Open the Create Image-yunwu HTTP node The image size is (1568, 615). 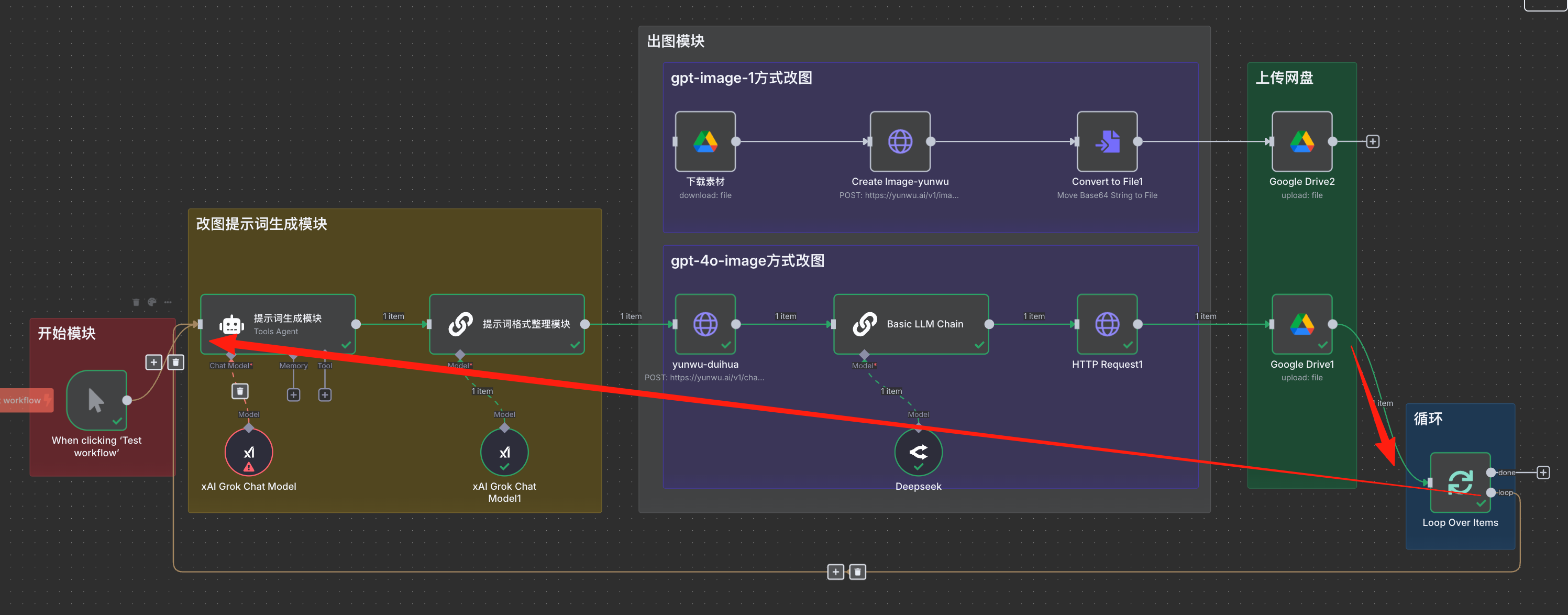(900, 141)
